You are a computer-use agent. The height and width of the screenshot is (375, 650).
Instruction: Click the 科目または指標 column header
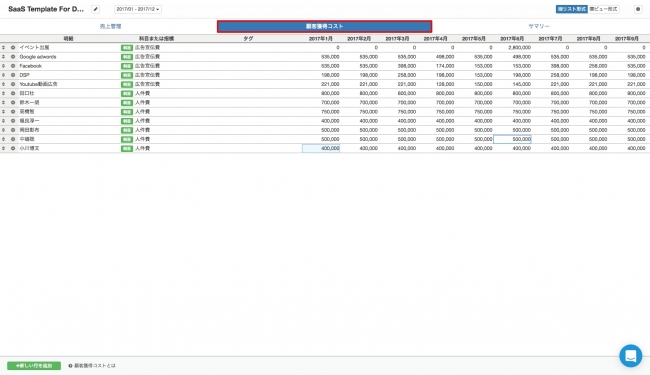157,39
